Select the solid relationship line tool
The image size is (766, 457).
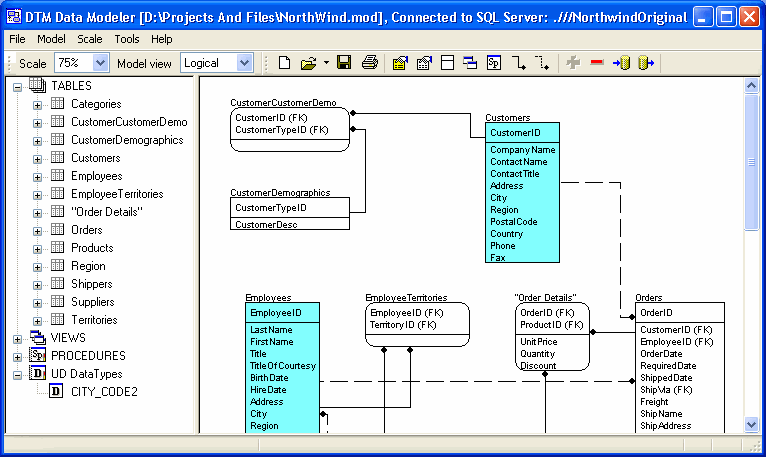point(519,63)
